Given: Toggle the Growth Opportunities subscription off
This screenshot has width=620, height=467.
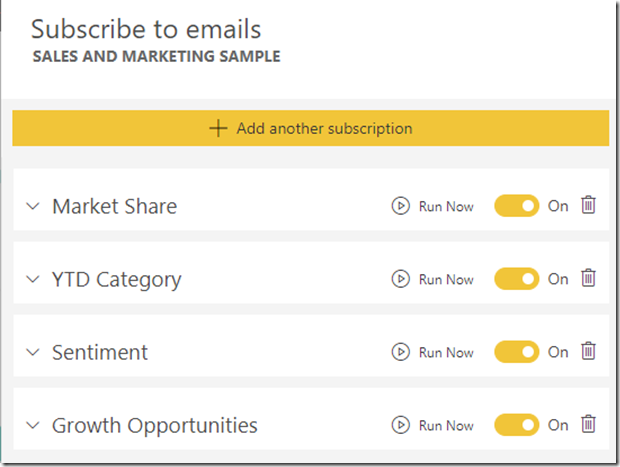Looking at the screenshot, I should coord(517,425).
